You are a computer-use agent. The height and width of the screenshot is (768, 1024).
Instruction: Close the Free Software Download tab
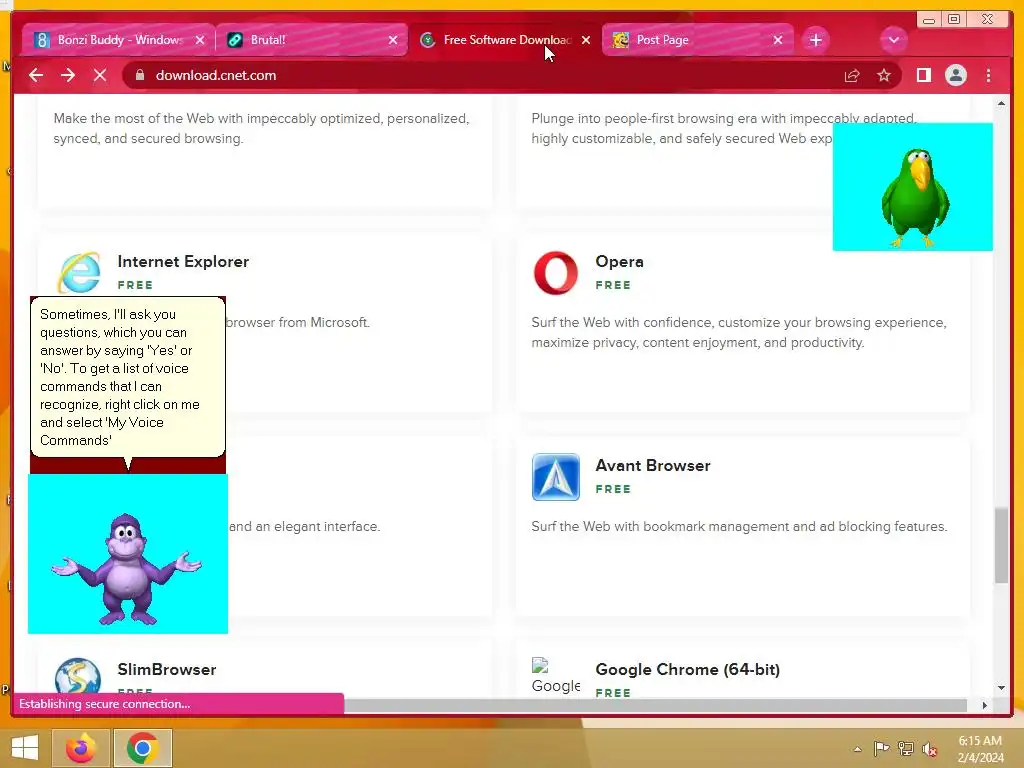586,40
